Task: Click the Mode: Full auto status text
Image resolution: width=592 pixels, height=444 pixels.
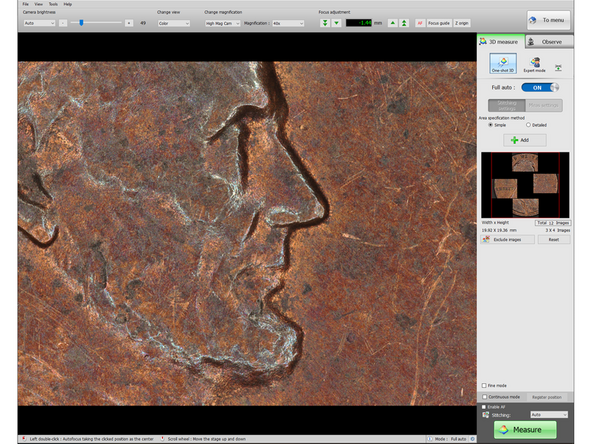Action: 450,439
